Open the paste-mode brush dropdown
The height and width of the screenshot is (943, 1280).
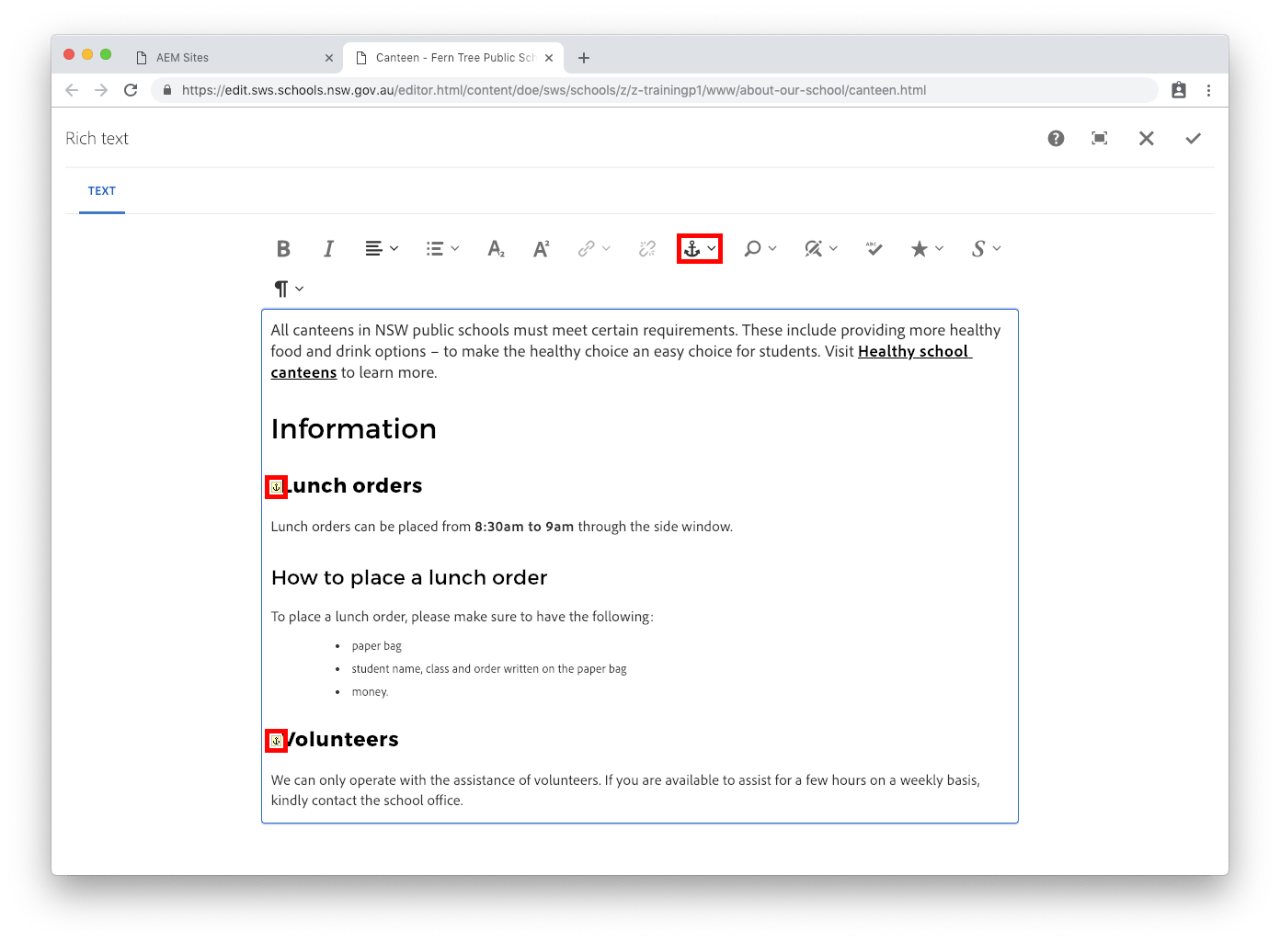coord(821,249)
